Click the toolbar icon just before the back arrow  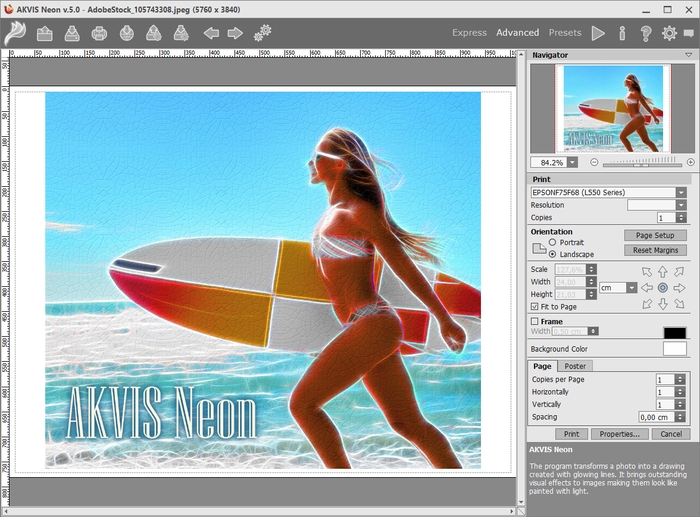coord(181,33)
